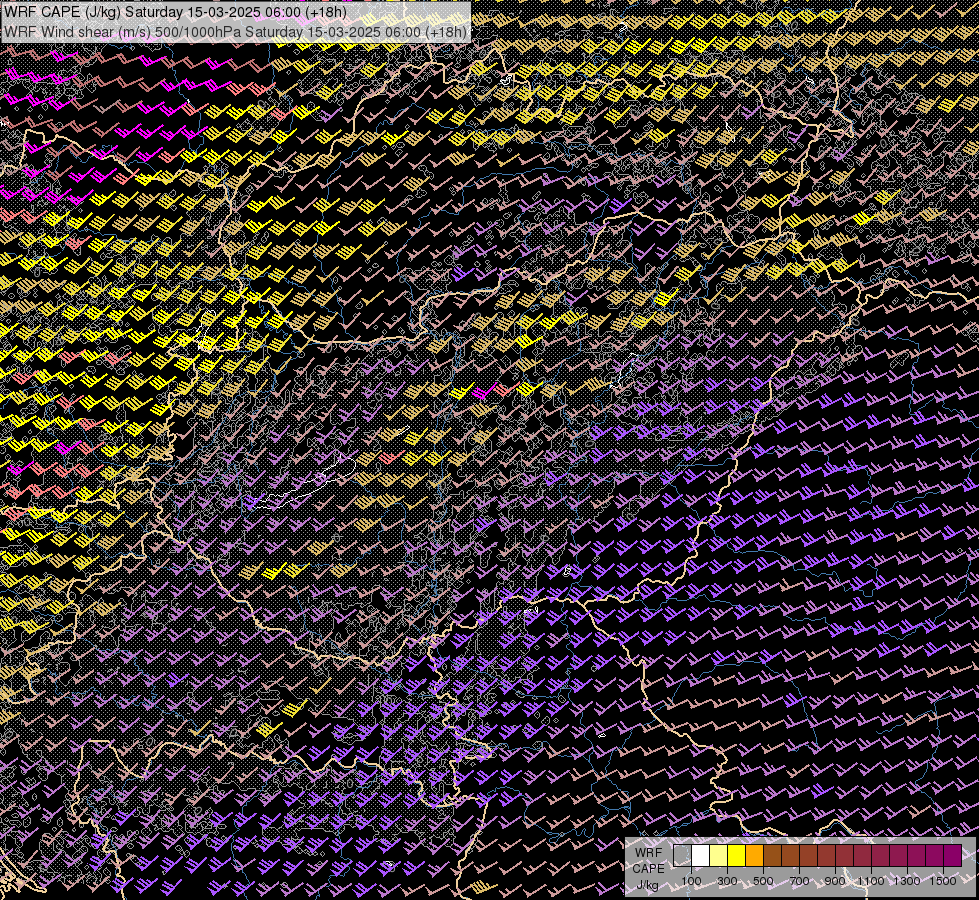
Task: Click the 500 legend value label
Action: tap(763, 881)
